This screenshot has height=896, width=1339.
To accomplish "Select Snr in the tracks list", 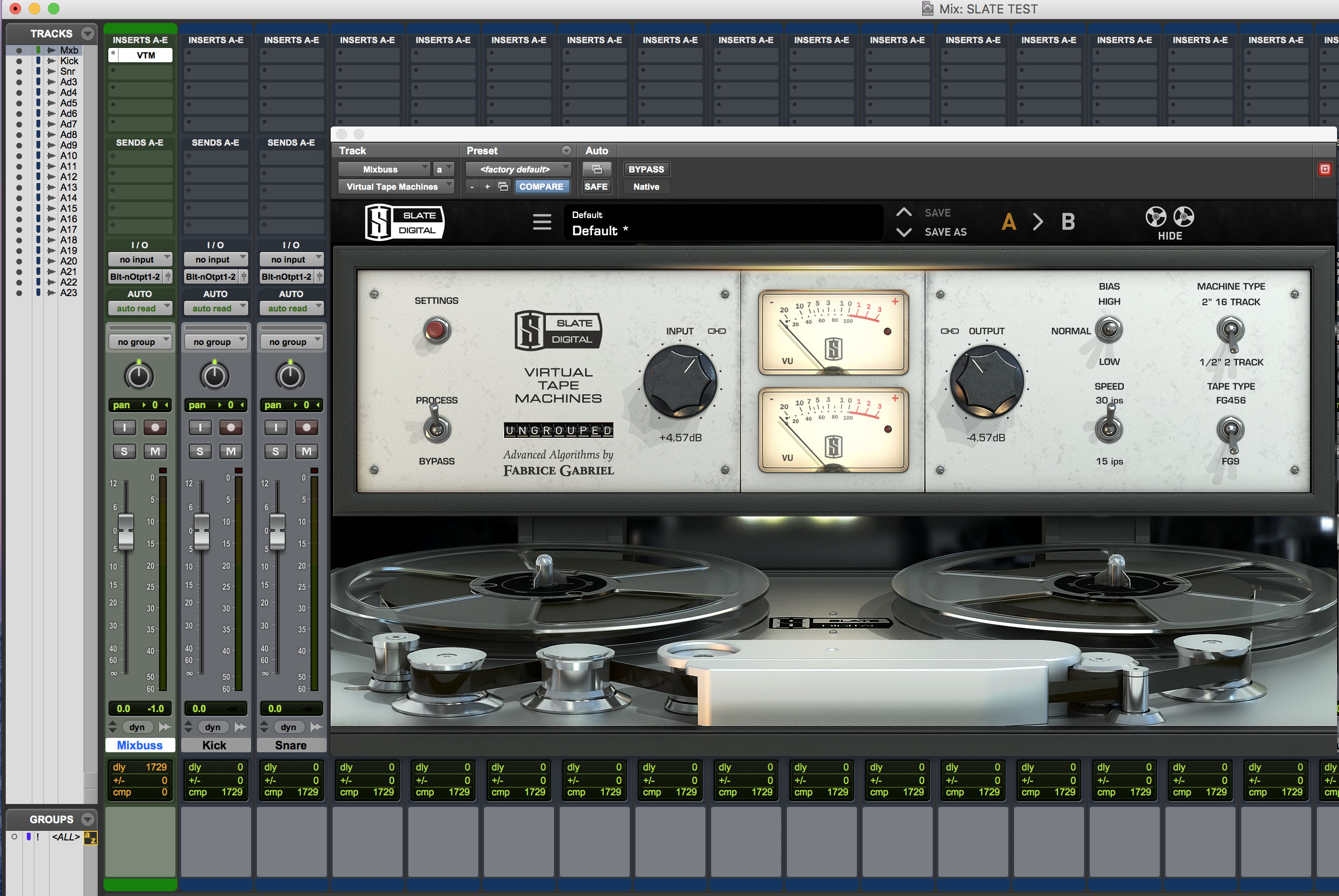I will (68, 71).
